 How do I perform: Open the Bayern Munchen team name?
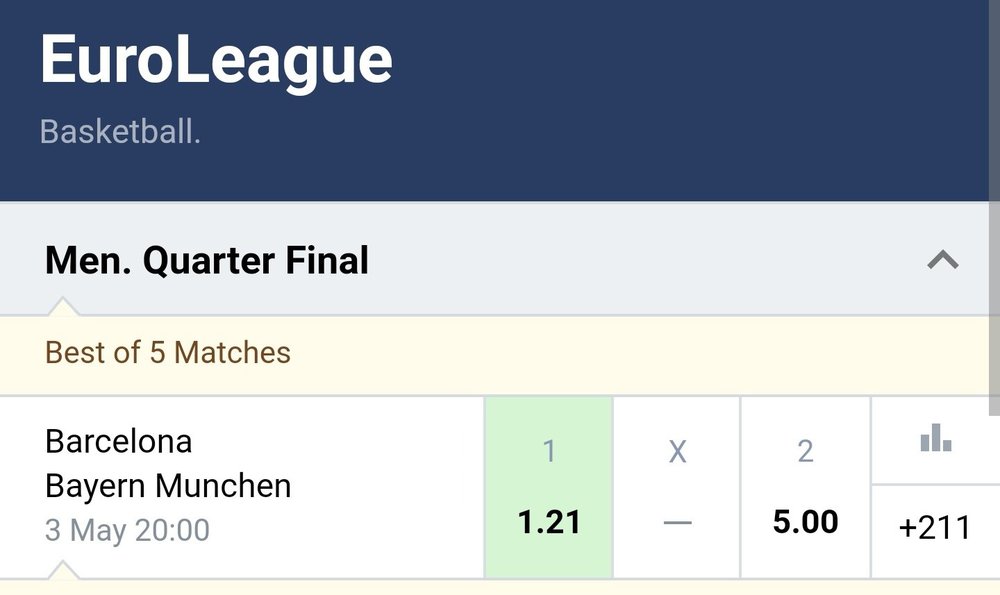point(168,486)
